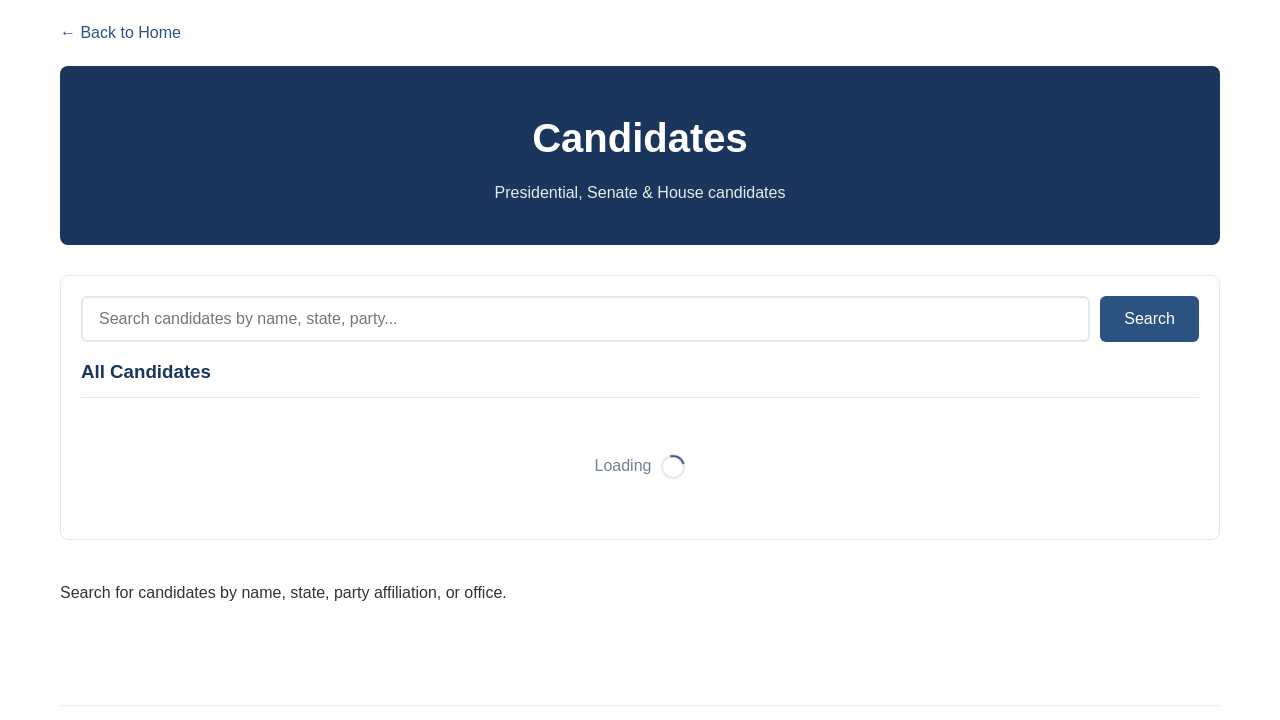The image size is (1280, 720).
Task: Click the divider line under All Candidates
Action: click(640, 397)
